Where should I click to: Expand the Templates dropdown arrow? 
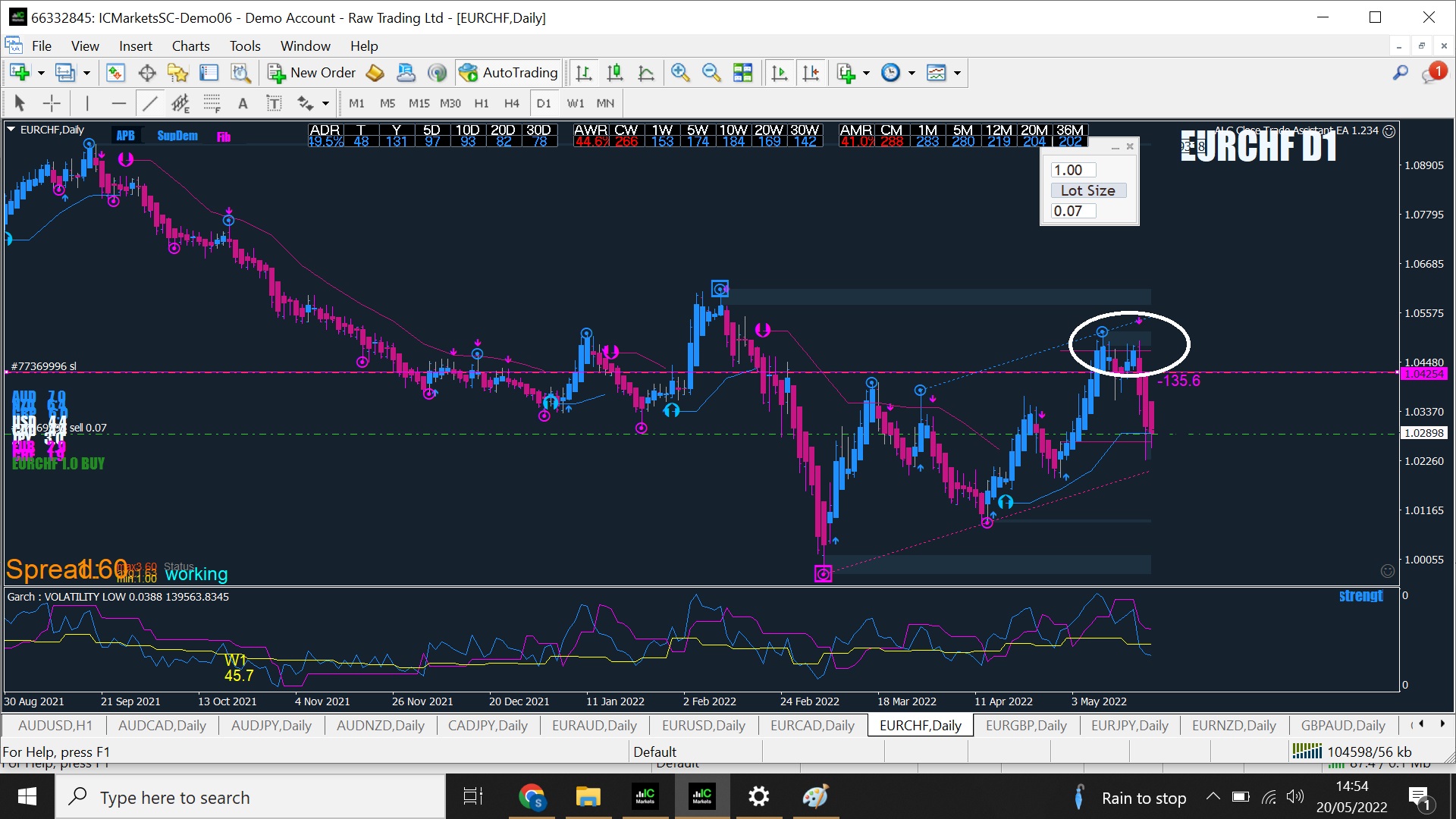pos(957,73)
